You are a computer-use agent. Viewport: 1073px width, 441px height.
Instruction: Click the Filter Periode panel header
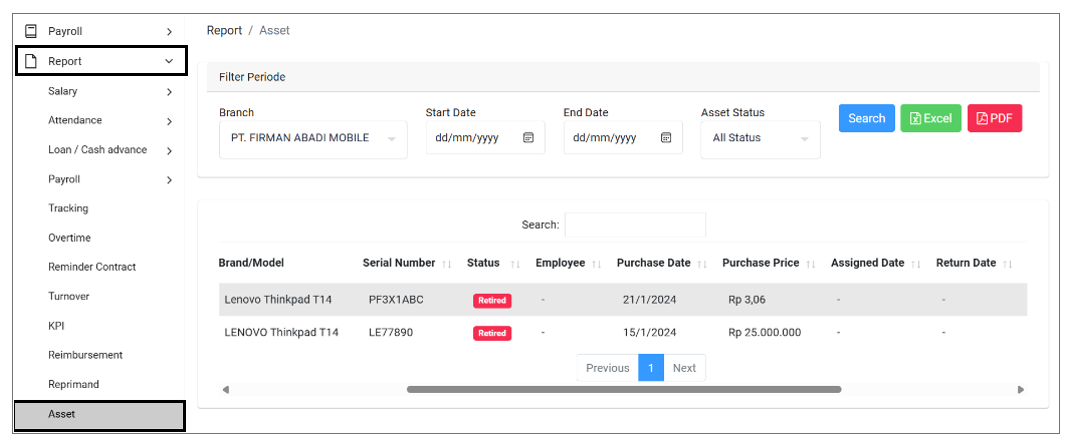[623, 77]
